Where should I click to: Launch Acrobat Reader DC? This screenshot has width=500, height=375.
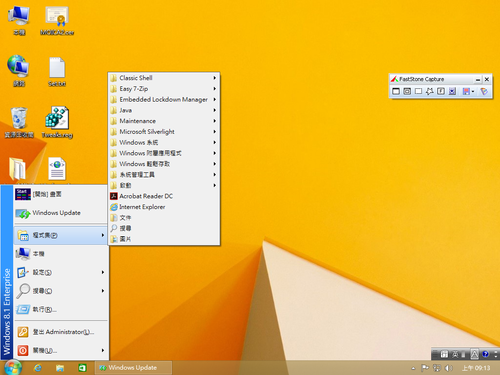[x=164, y=196]
